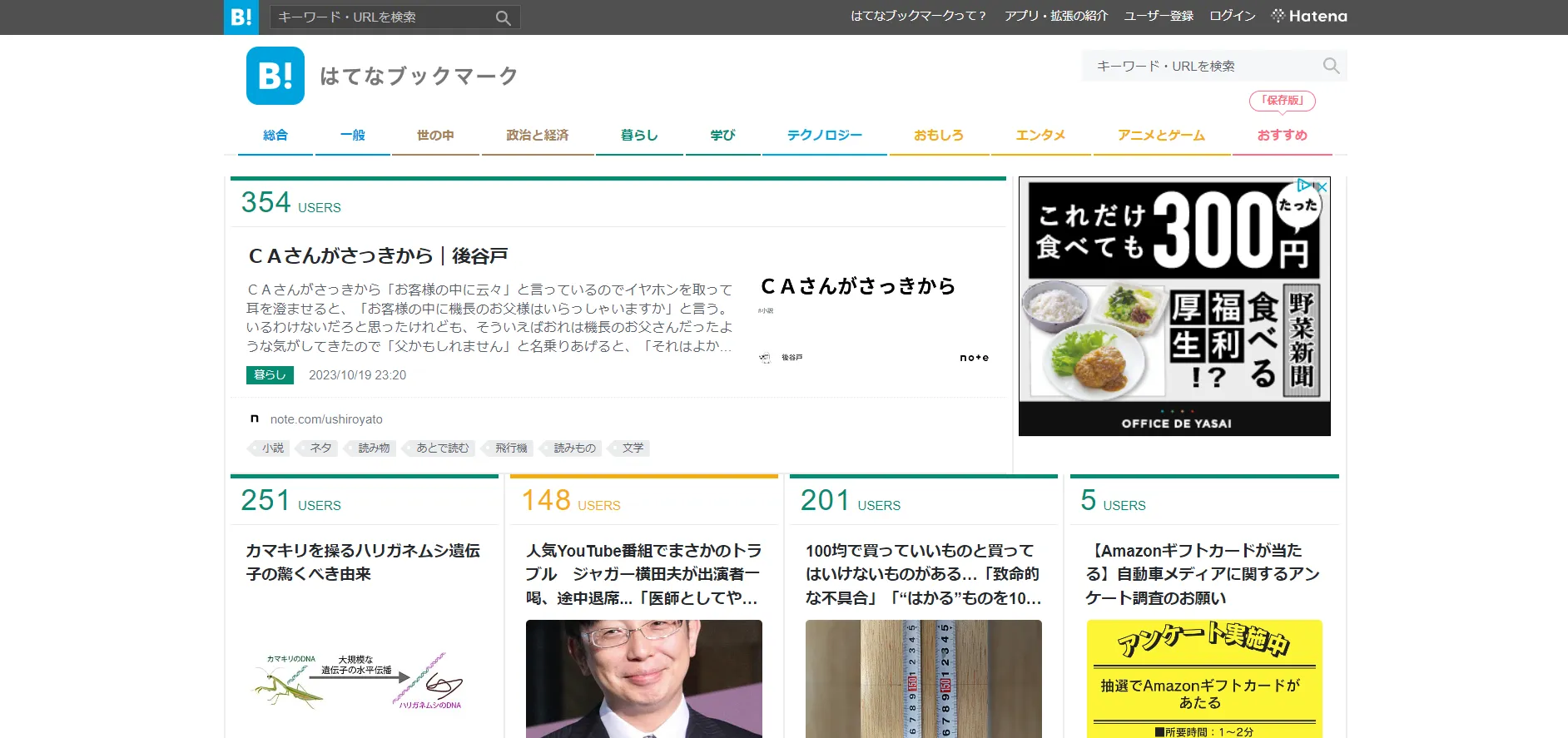Screen dimensions: 1568x738
Task: Close the ad with X icon
Action: point(1320,186)
